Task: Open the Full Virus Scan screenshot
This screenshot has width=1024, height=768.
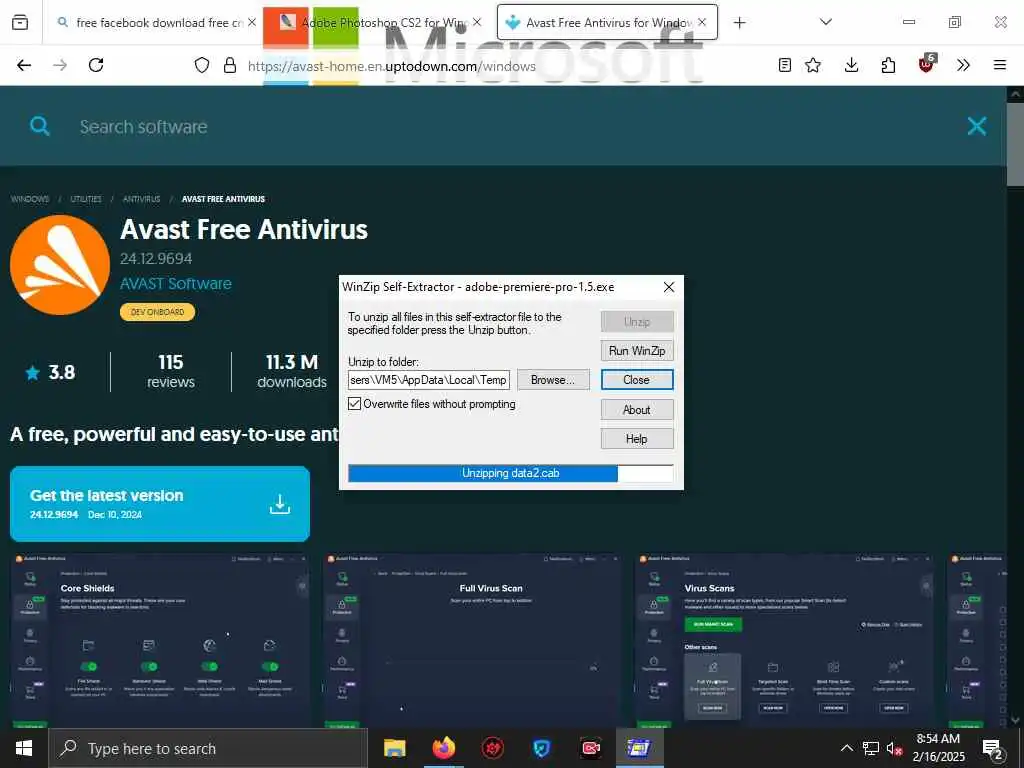Action: [x=472, y=640]
